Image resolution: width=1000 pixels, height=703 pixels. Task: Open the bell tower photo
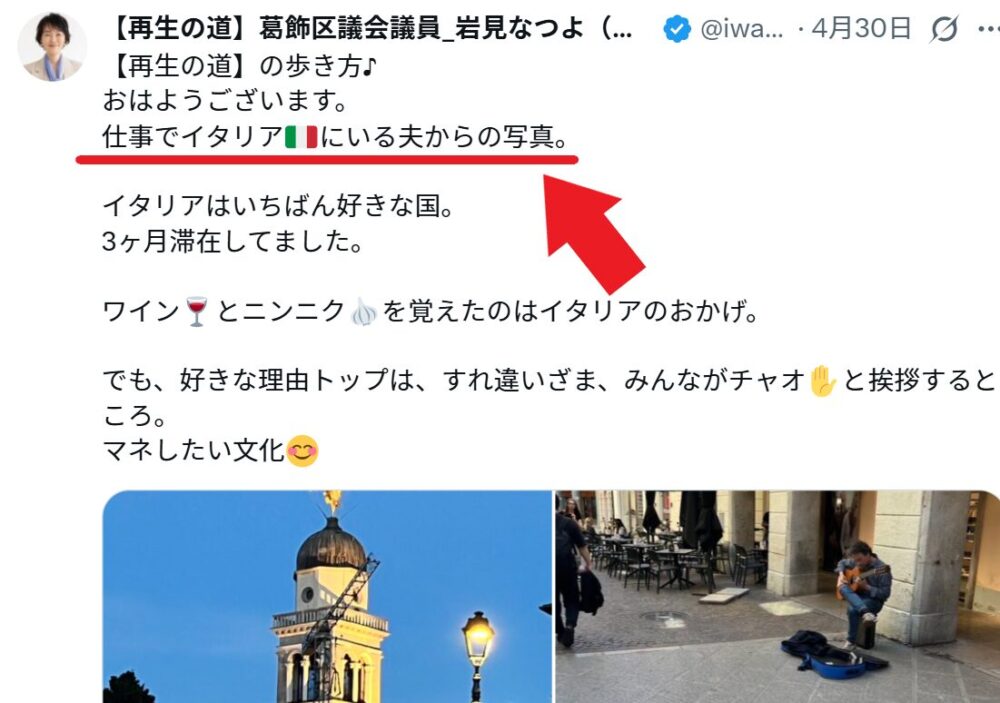(x=327, y=596)
